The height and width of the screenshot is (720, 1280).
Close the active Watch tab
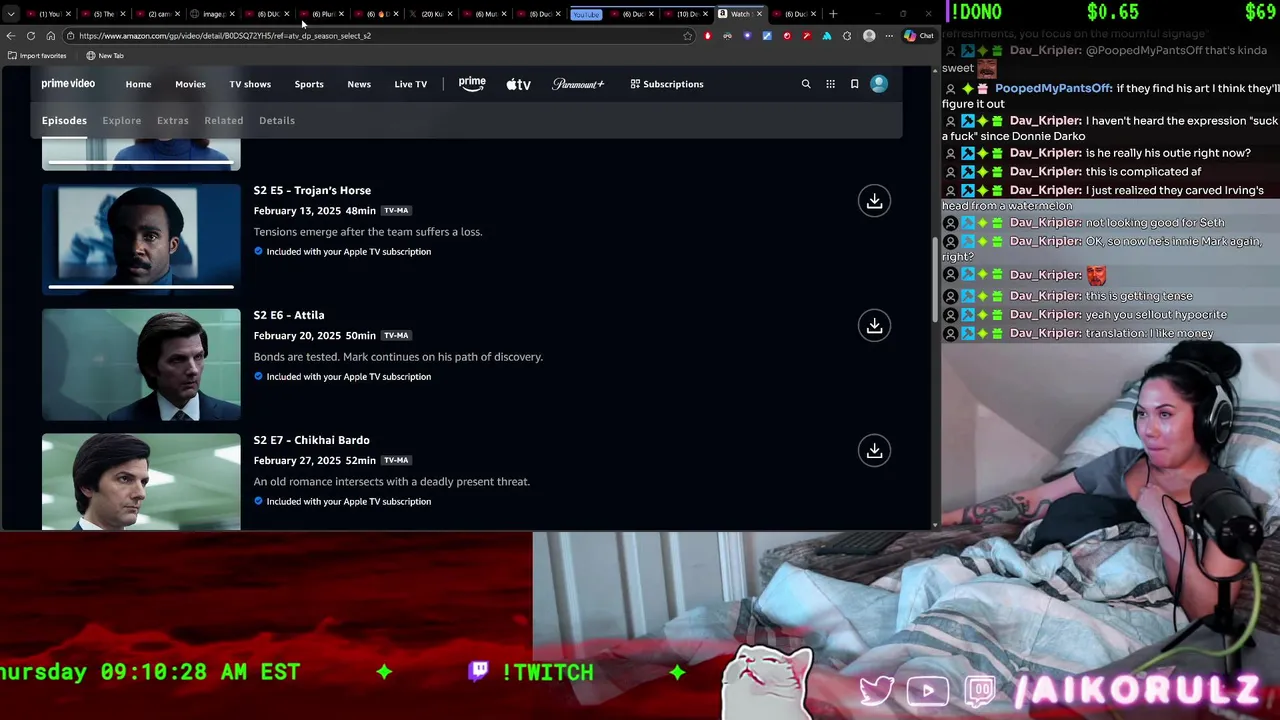coord(759,14)
